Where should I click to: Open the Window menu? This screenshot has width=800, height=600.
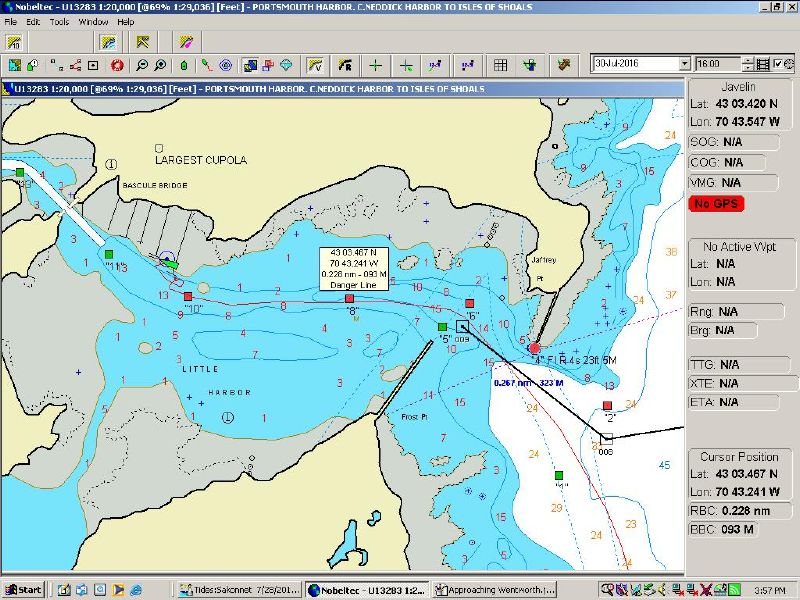tap(93, 21)
